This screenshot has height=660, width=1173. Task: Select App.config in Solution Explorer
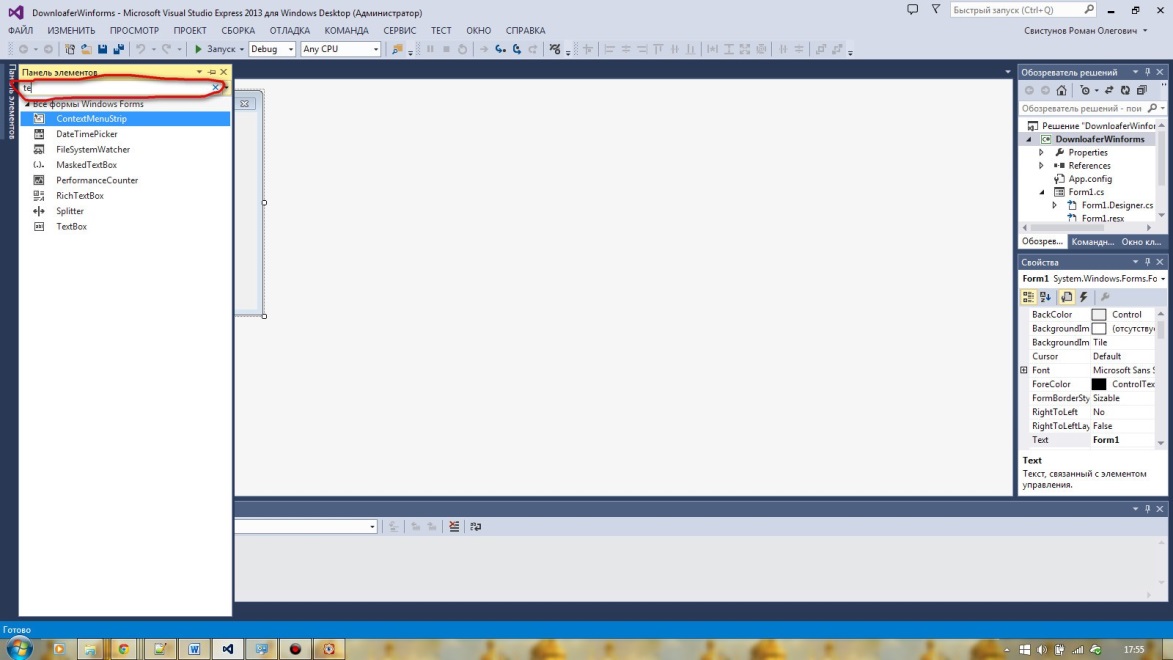point(1090,179)
